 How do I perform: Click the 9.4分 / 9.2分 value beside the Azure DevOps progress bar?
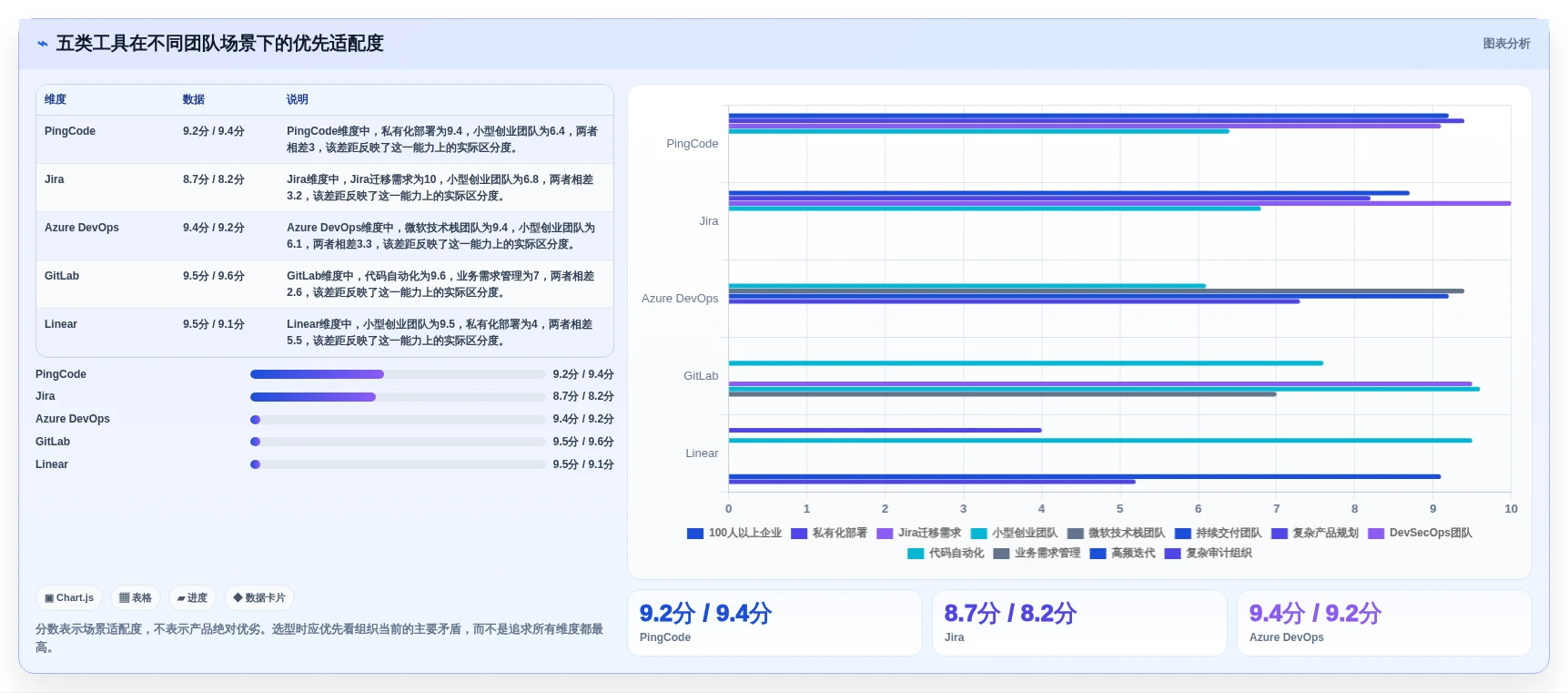pos(583,420)
